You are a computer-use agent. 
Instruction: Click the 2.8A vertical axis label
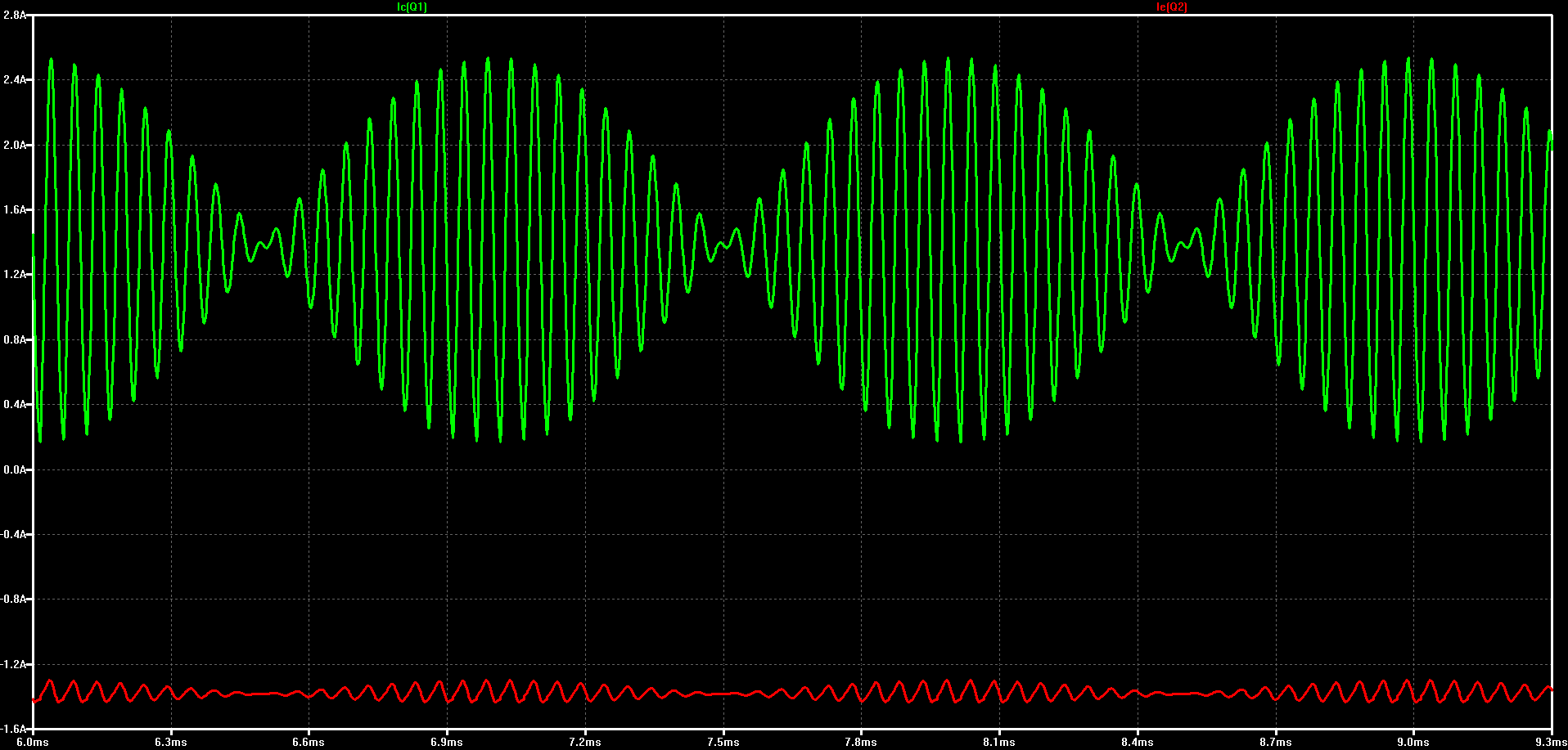click(x=15, y=15)
